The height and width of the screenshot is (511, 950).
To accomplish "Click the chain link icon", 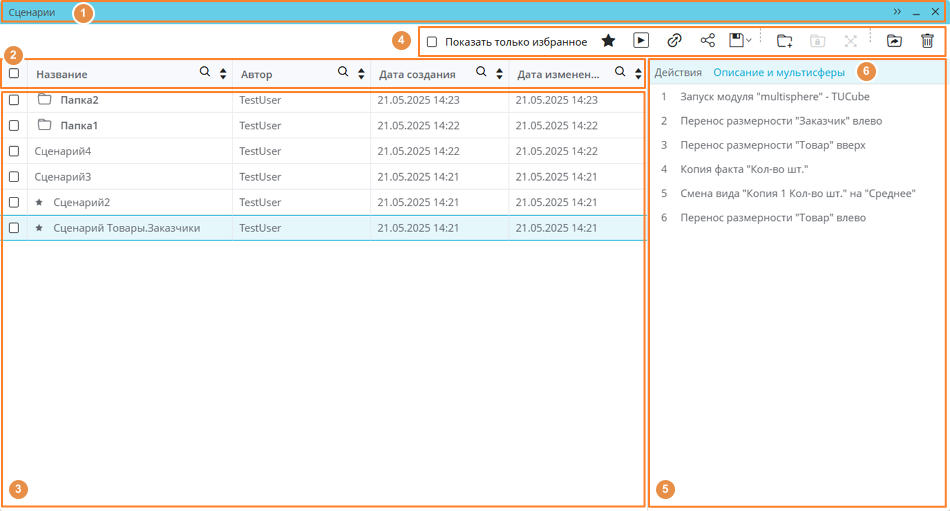I will pyautogui.click(x=675, y=41).
